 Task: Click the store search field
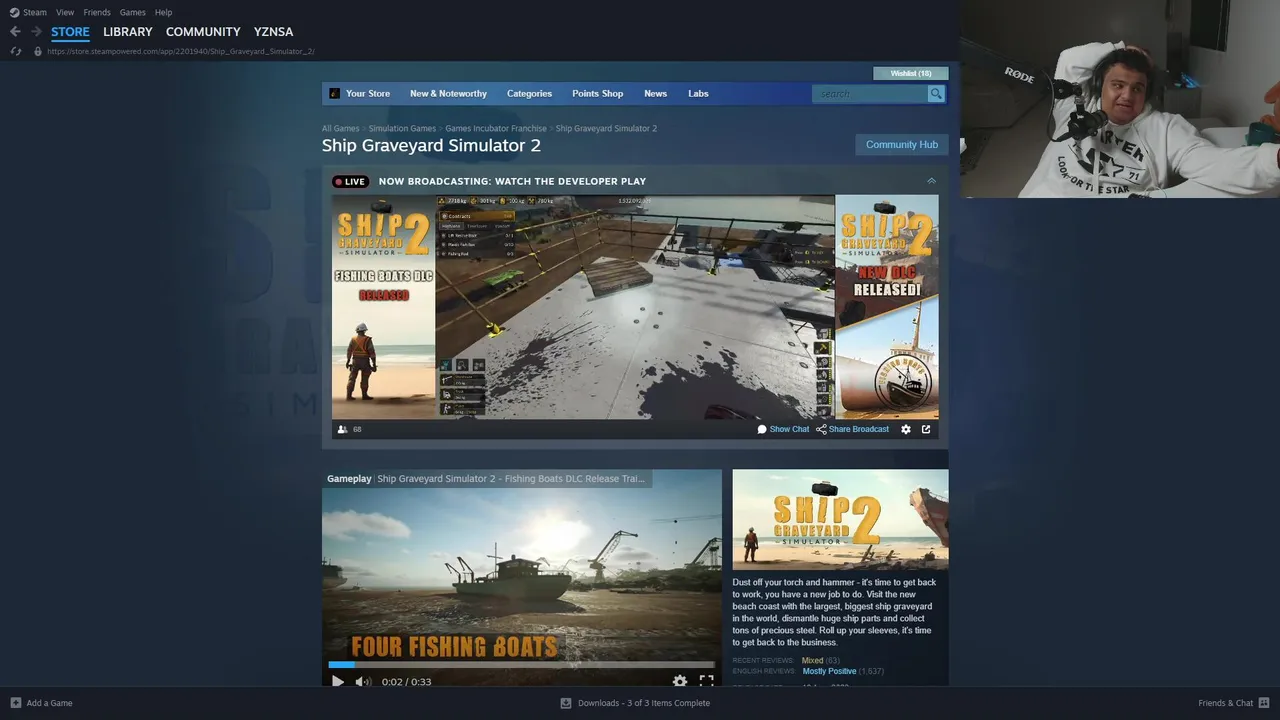tap(870, 93)
